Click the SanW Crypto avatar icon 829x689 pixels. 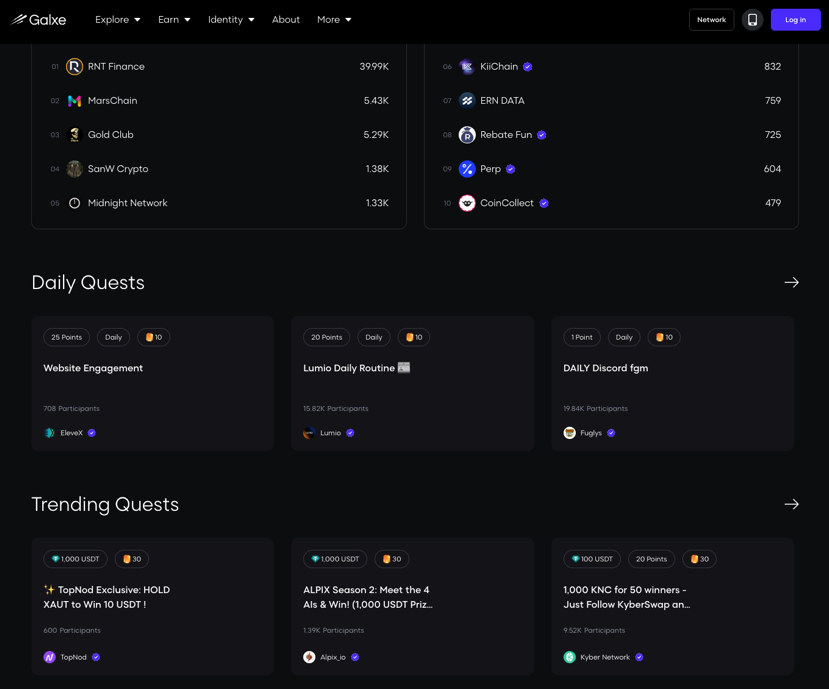point(75,169)
